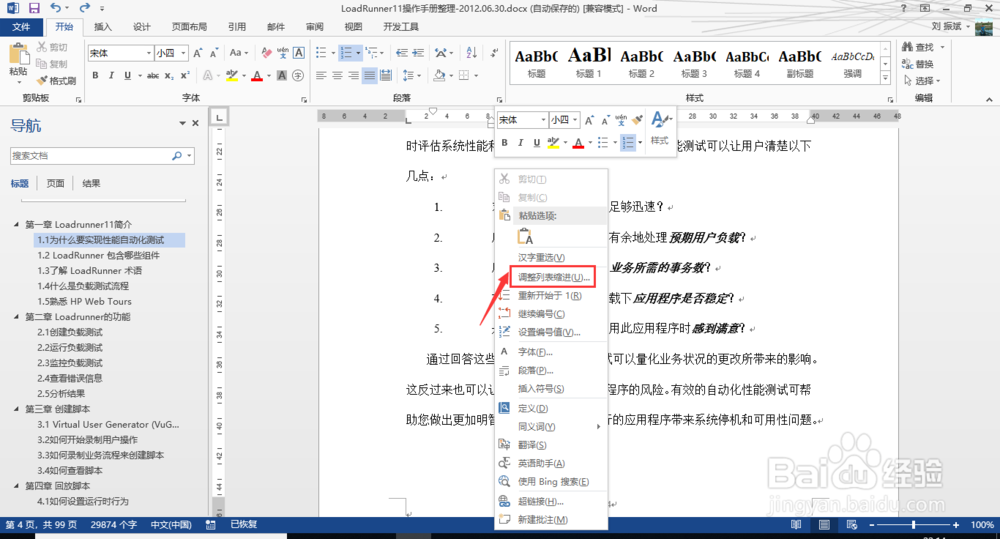Open the Borders dropdown arrow

pyautogui.click(x=476, y=75)
